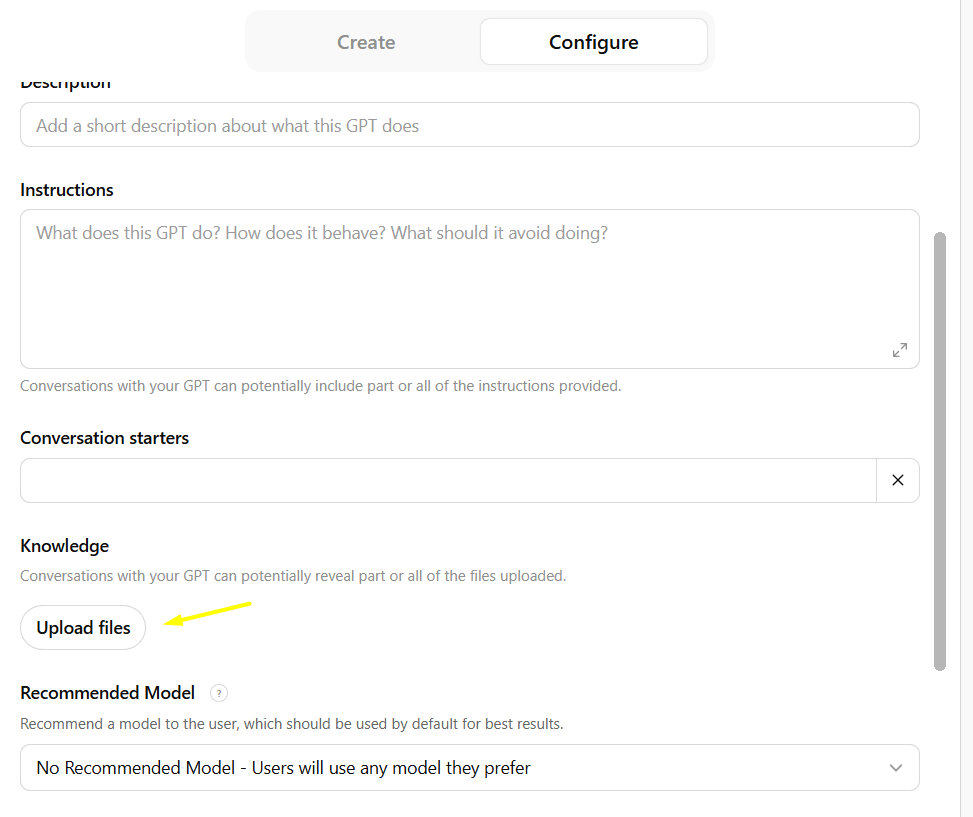The width and height of the screenshot is (973, 817).
Task: Click the vertical scrollbar thumb
Action: click(939, 452)
